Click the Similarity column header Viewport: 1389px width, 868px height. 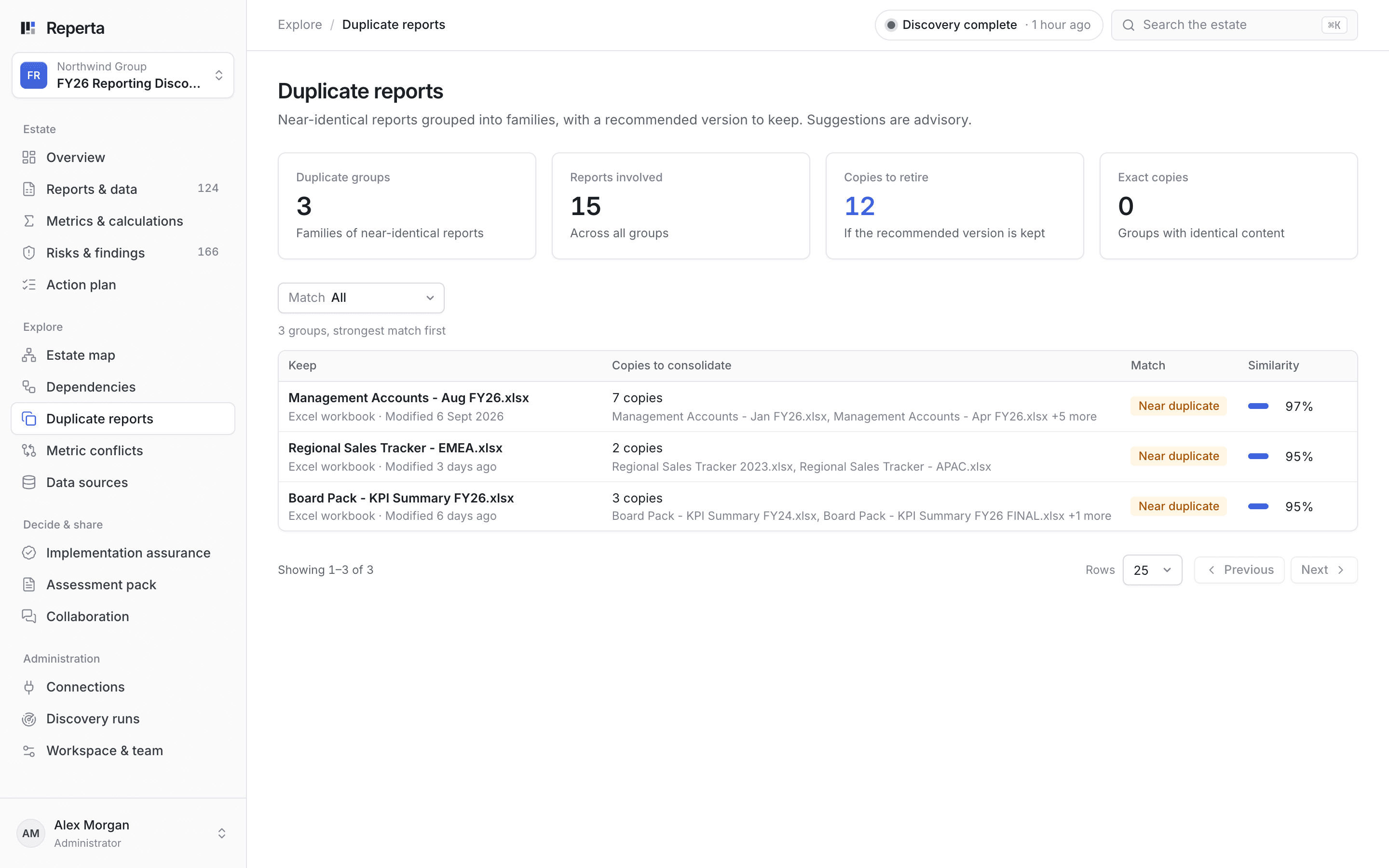1273,365
